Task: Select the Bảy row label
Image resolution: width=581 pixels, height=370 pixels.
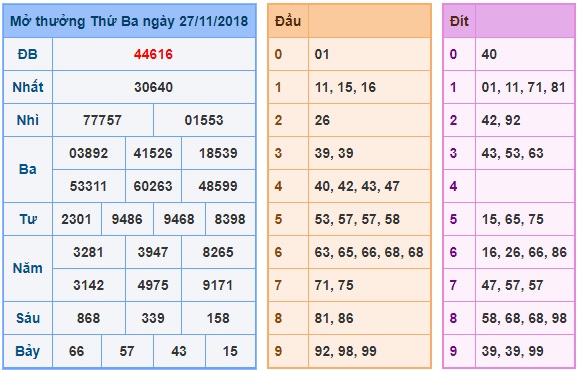Action: tap(28, 351)
